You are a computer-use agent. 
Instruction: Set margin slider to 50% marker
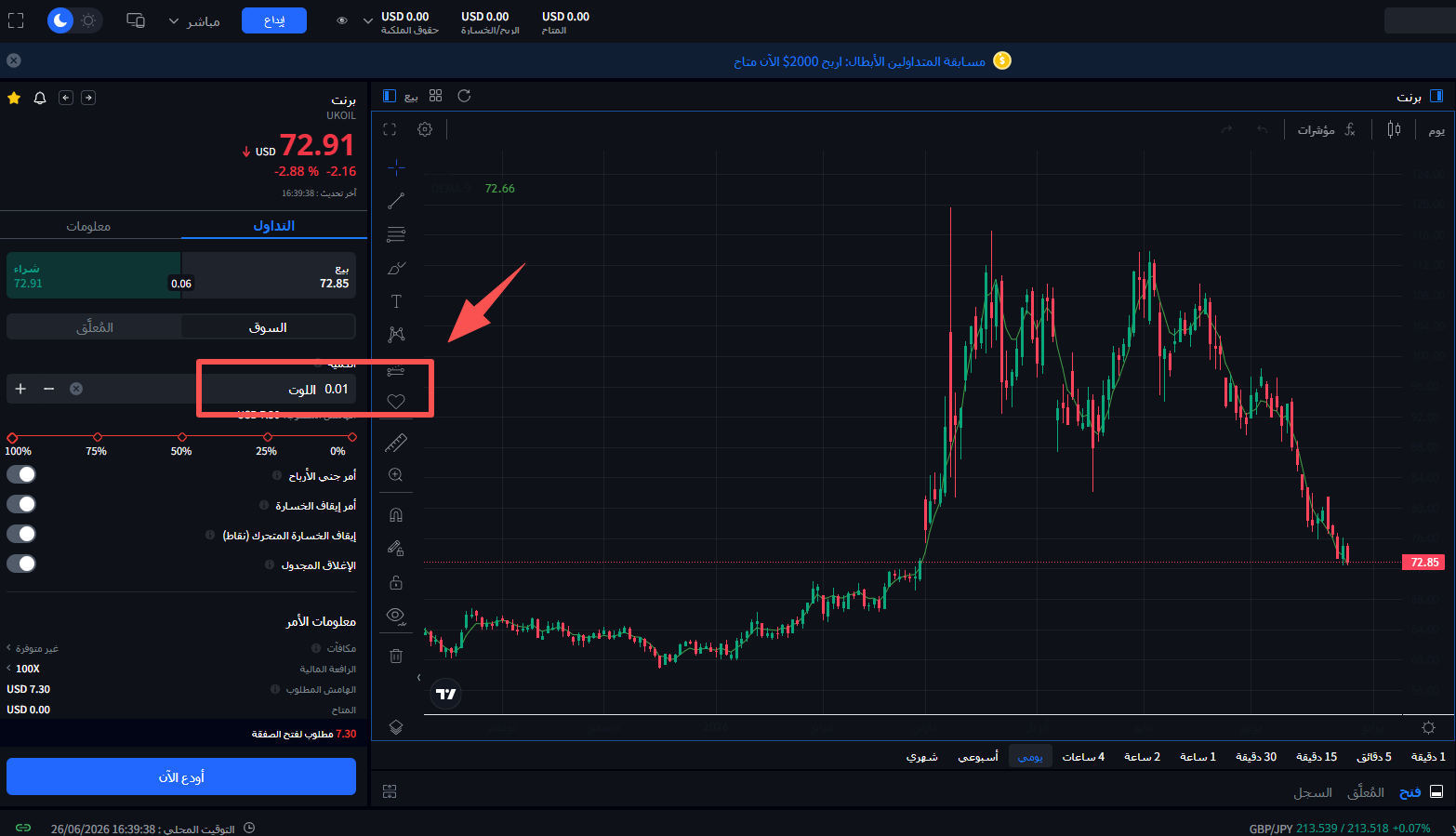[182, 437]
